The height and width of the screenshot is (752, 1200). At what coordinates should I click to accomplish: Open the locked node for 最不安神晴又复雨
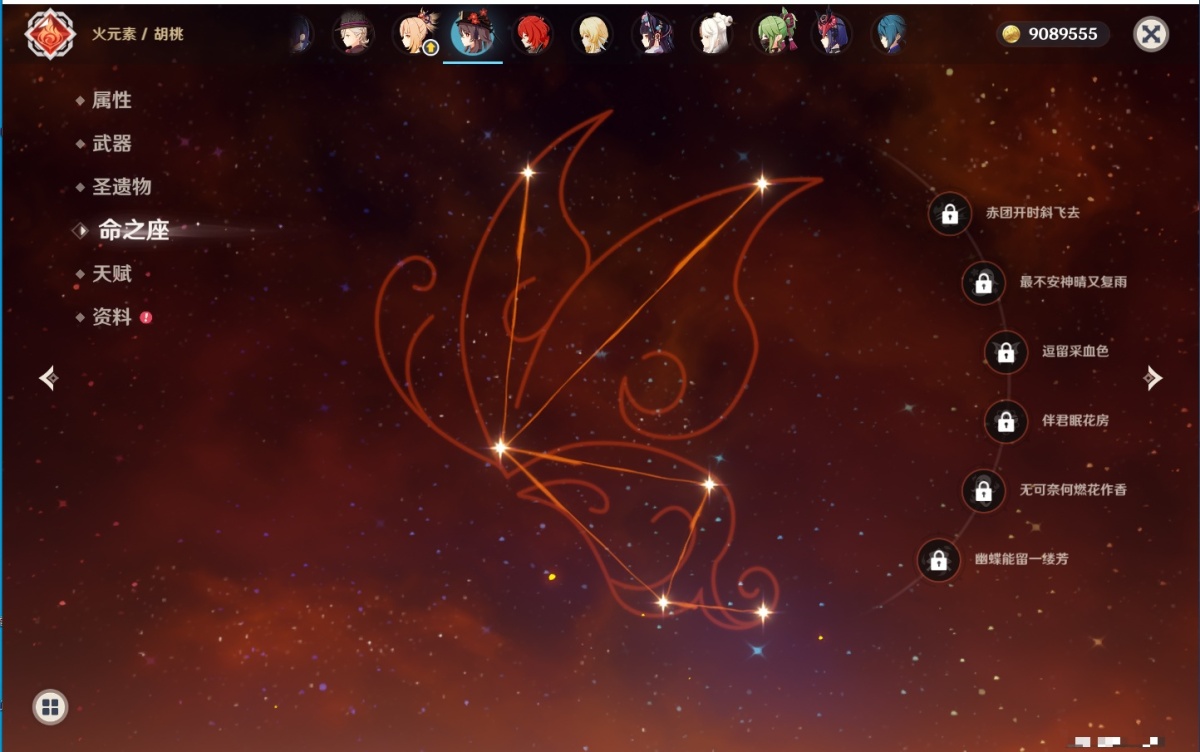pos(983,283)
